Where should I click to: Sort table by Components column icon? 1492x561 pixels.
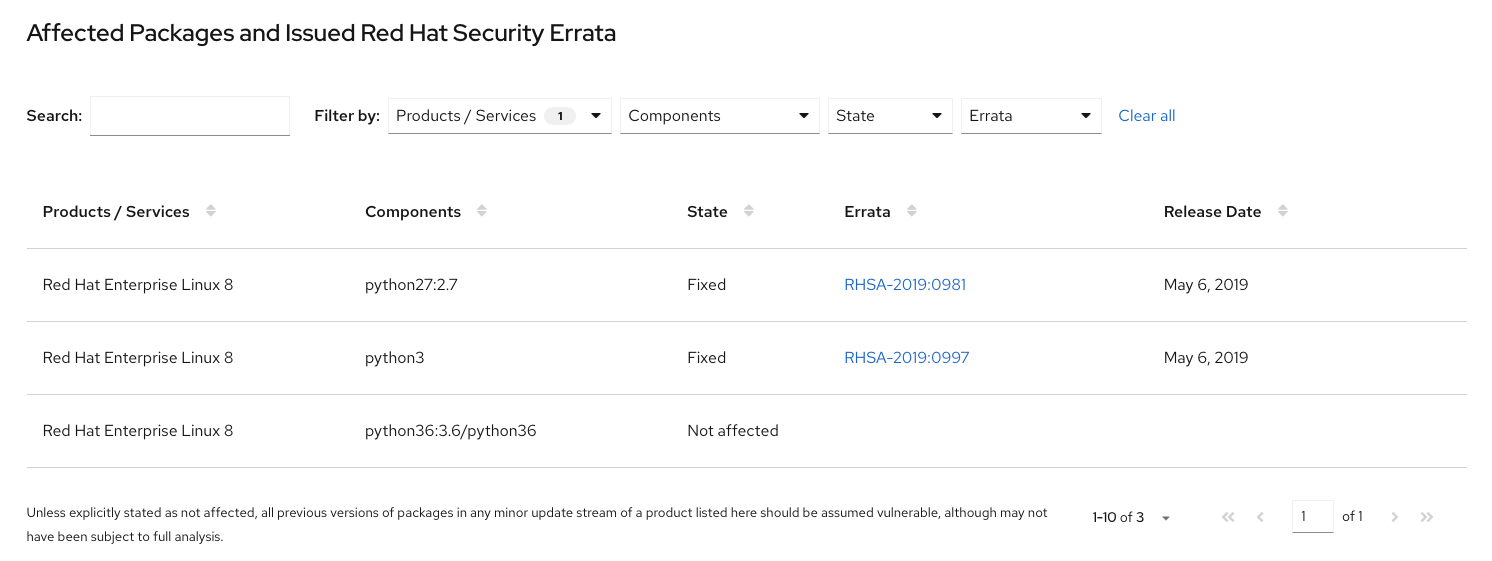482,212
